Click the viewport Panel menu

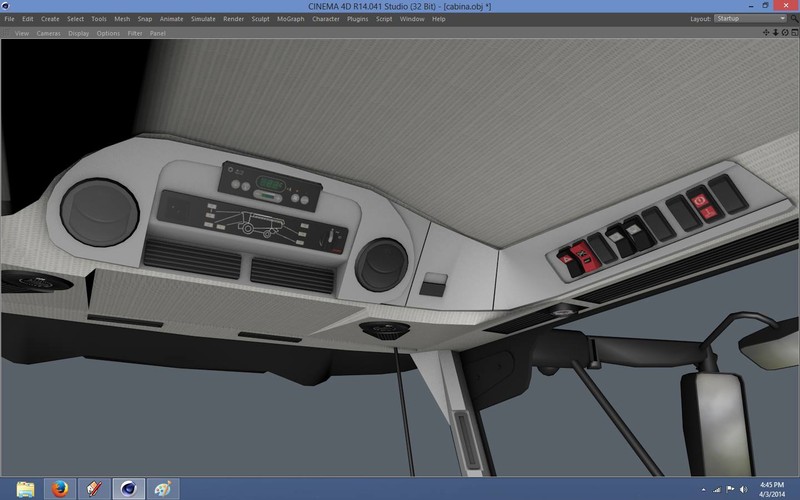click(158, 33)
